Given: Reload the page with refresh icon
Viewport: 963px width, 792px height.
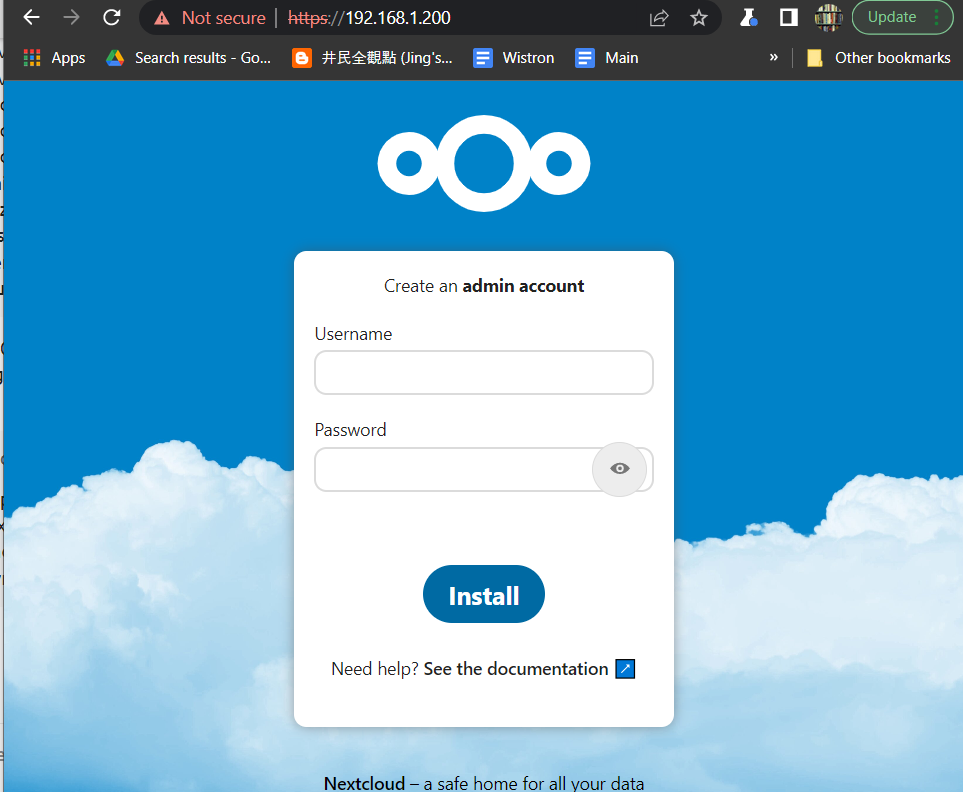Looking at the screenshot, I should (112, 17).
